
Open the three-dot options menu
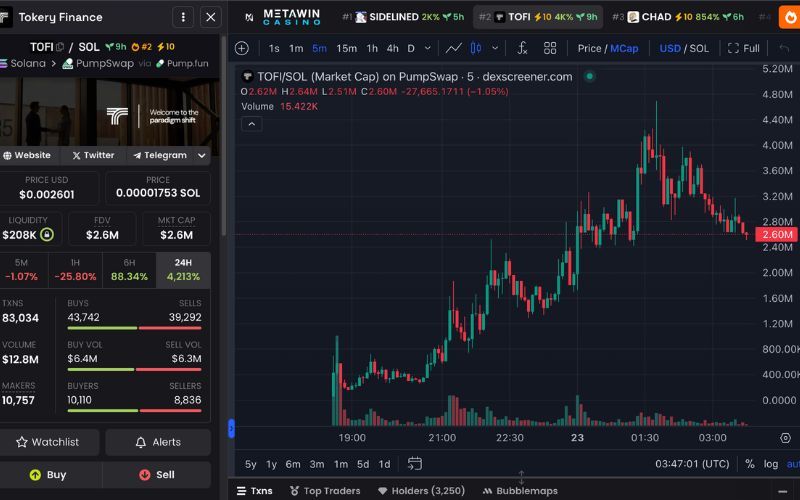coord(183,17)
